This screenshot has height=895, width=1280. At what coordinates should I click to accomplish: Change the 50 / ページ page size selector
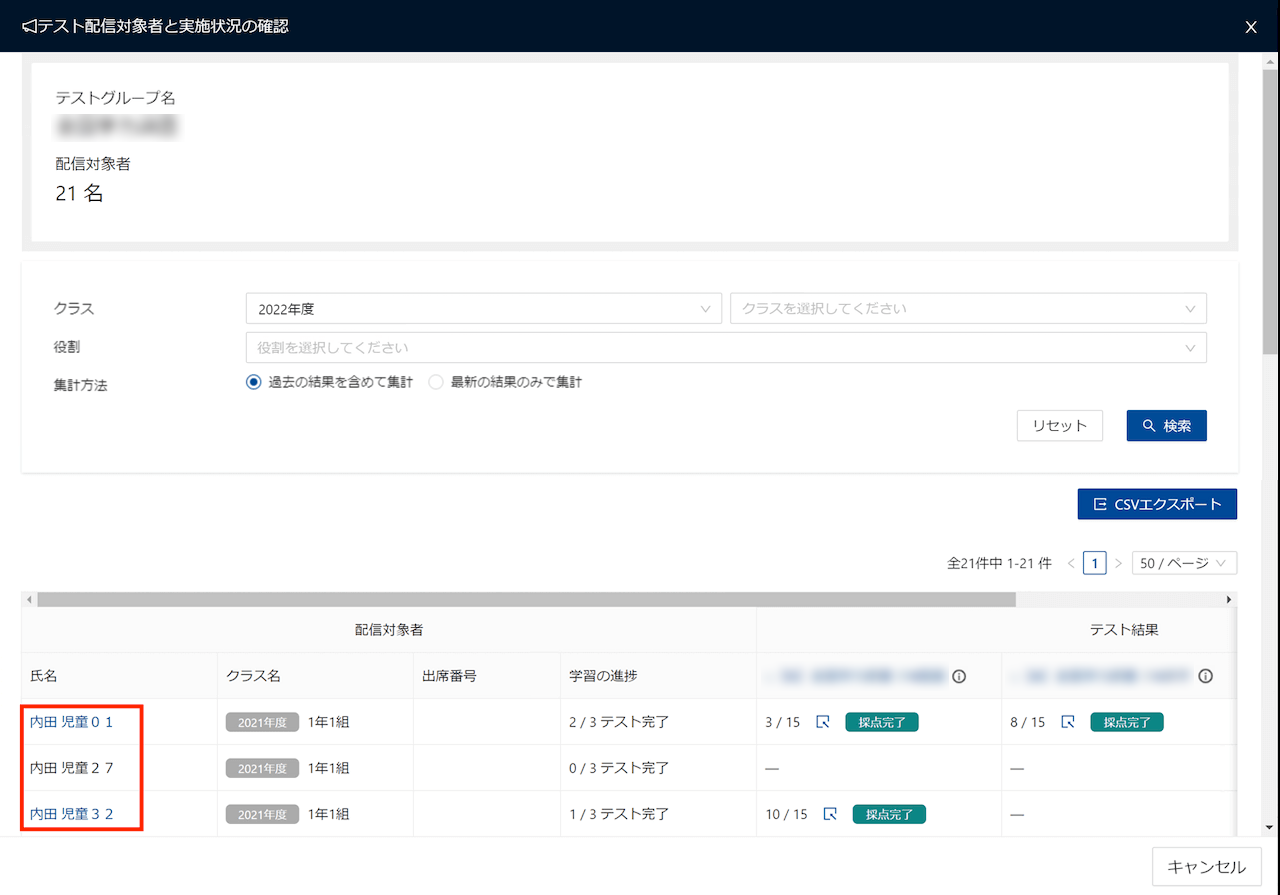point(1184,563)
